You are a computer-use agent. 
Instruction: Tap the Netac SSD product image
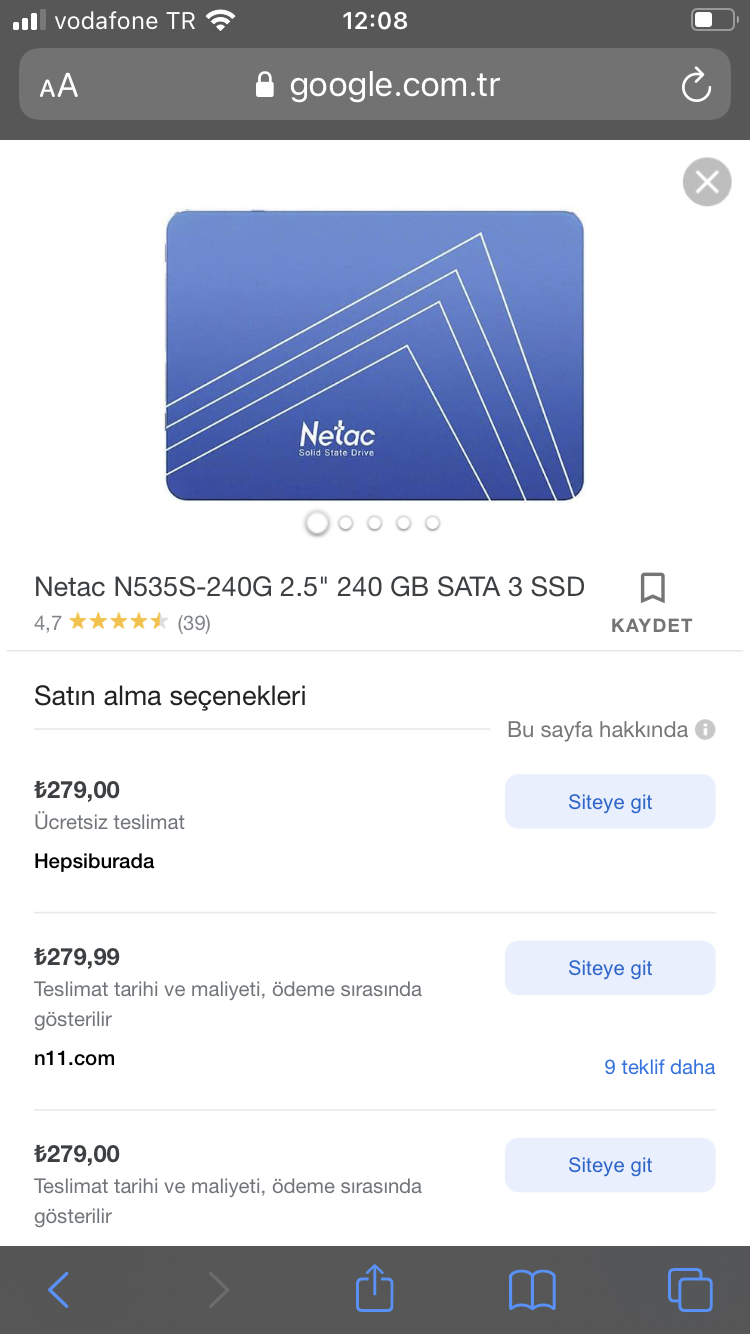click(374, 355)
